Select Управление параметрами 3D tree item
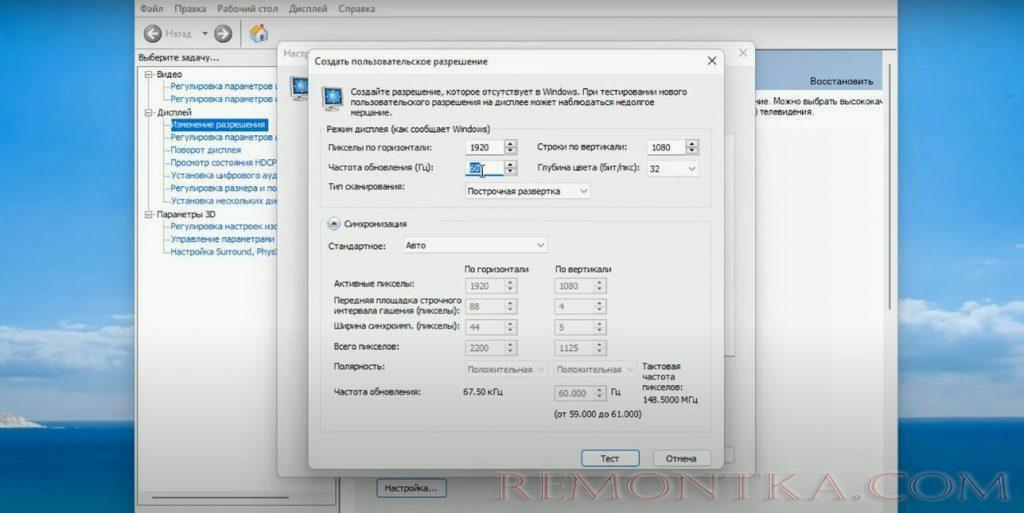The width and height of the screenshot is (1024, 513). [x=223, y=239]
